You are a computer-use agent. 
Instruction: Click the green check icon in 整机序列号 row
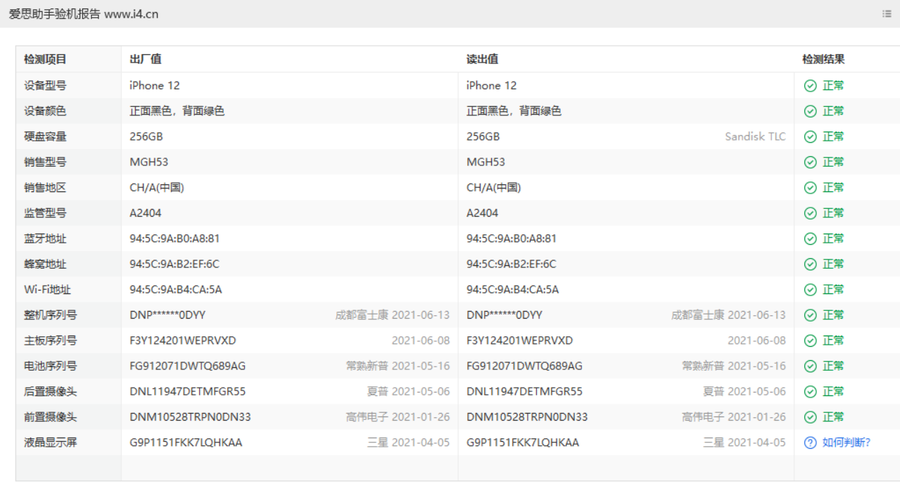[x=810, y=315]
